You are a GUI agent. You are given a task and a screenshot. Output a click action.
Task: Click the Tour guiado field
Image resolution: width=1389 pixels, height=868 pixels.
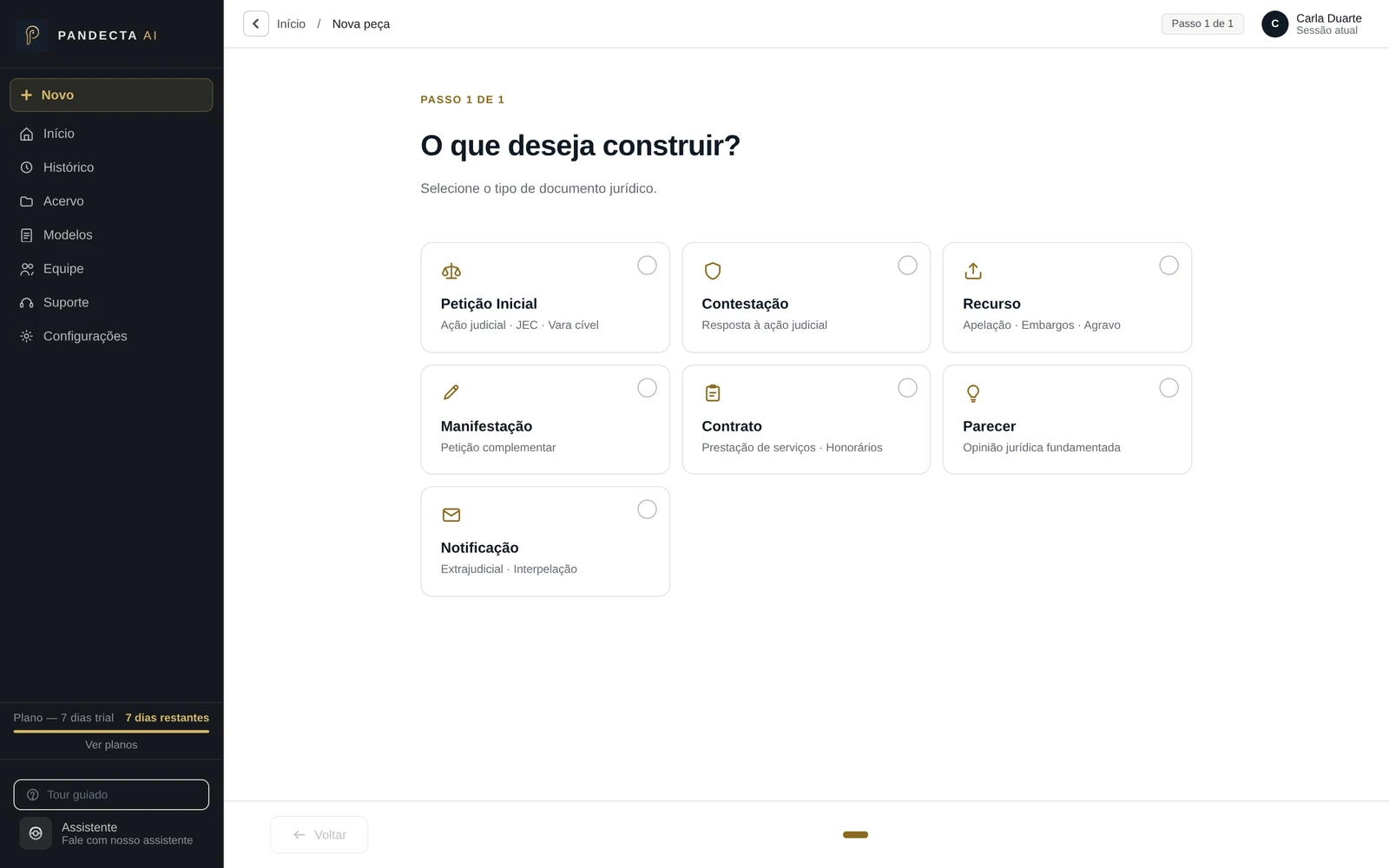[x=111, y=794]
